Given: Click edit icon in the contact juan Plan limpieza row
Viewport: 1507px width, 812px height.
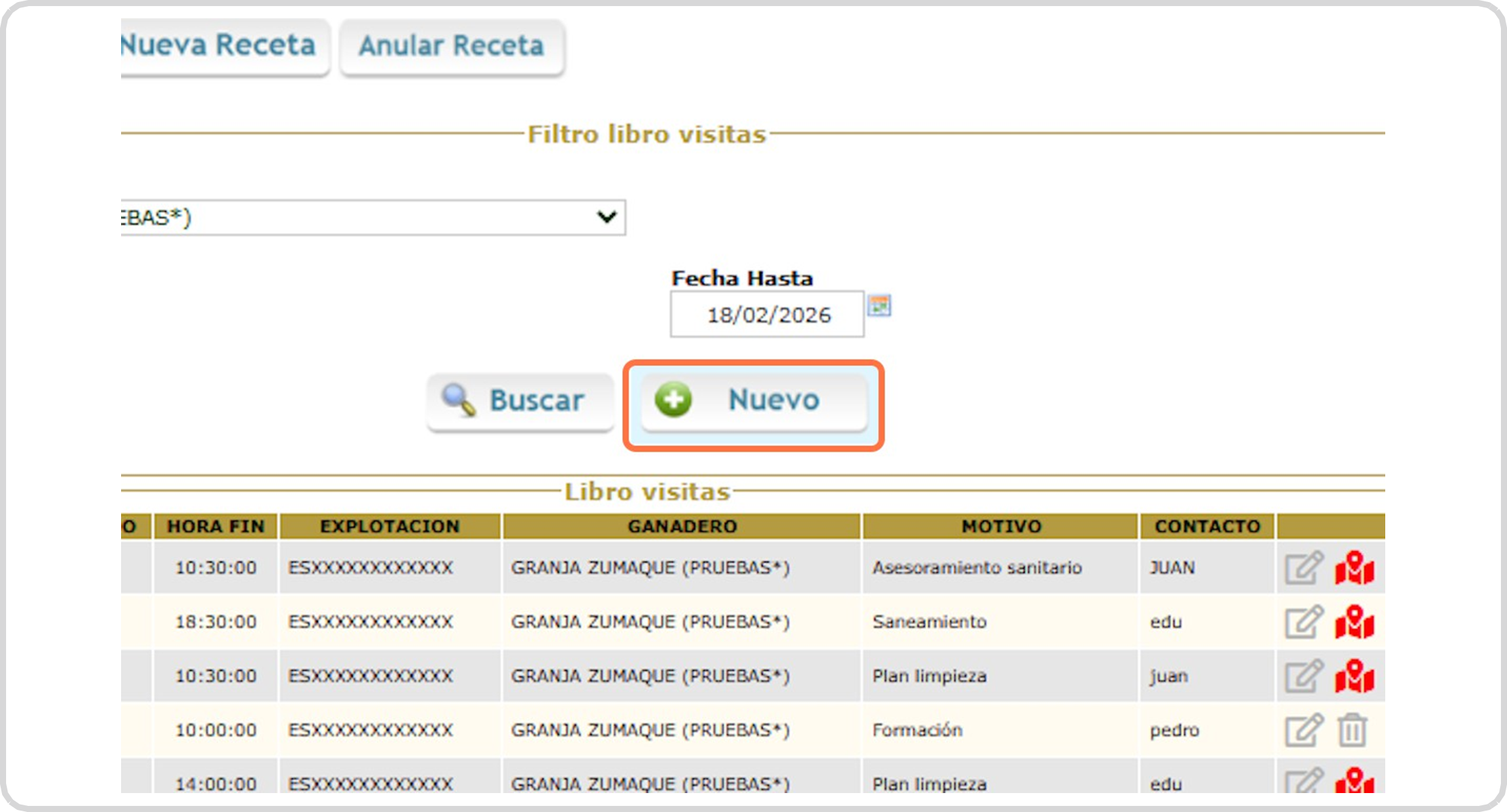Looking at the screenshot, I should (x=1303, y=675).
